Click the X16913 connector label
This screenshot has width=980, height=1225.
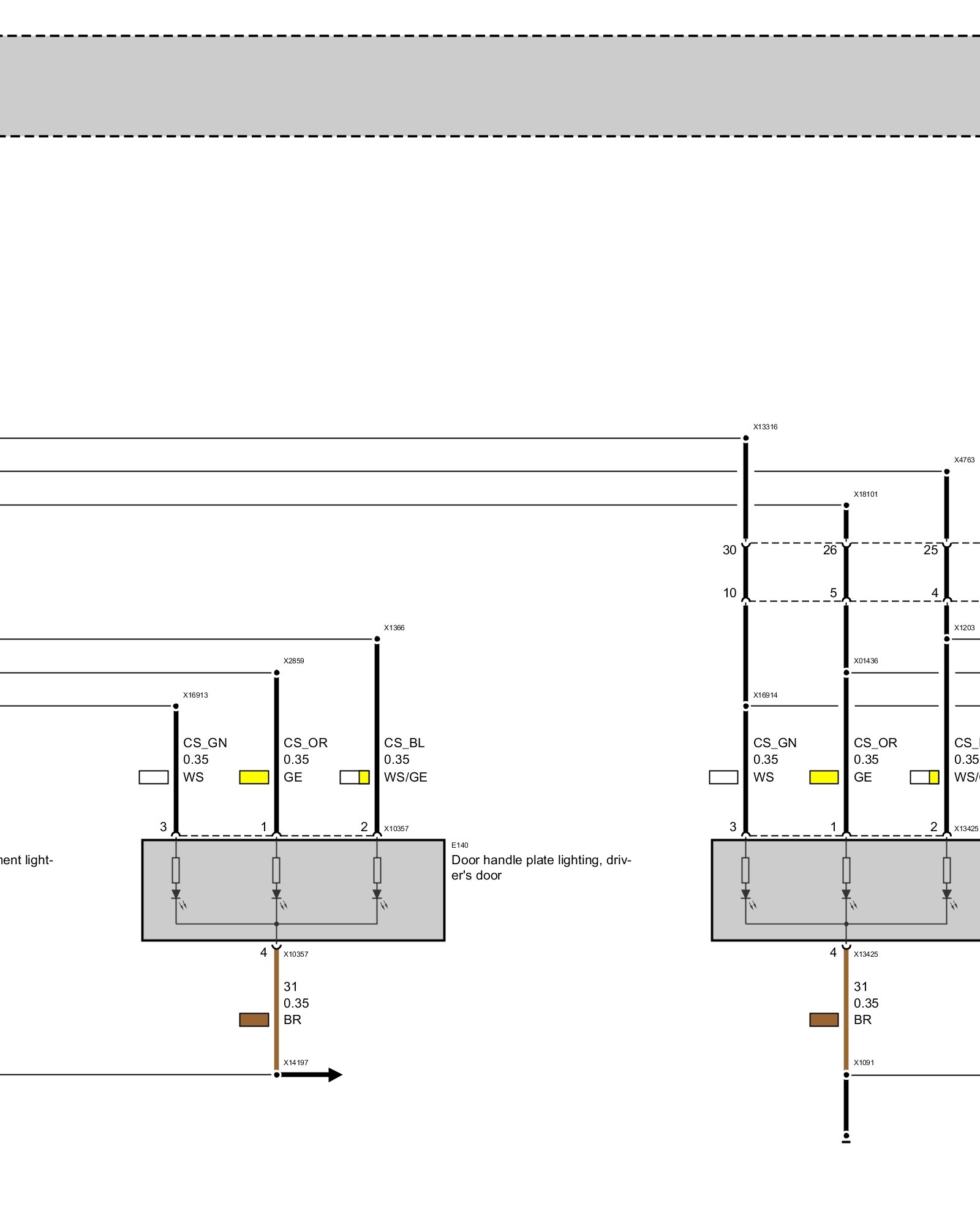coord(195,695)
